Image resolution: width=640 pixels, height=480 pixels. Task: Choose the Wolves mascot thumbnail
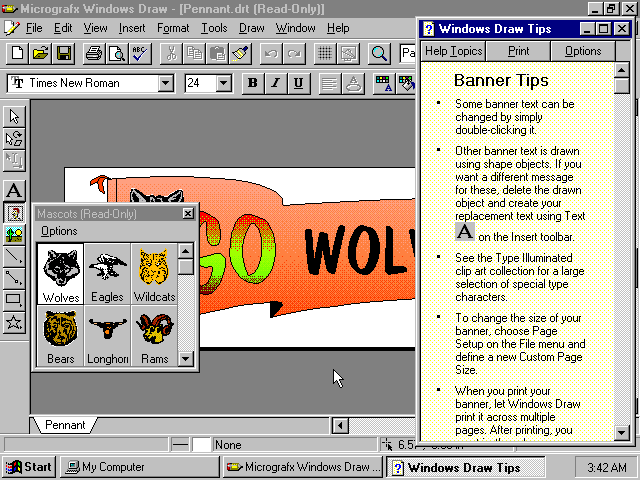click(x=60, y=274)
